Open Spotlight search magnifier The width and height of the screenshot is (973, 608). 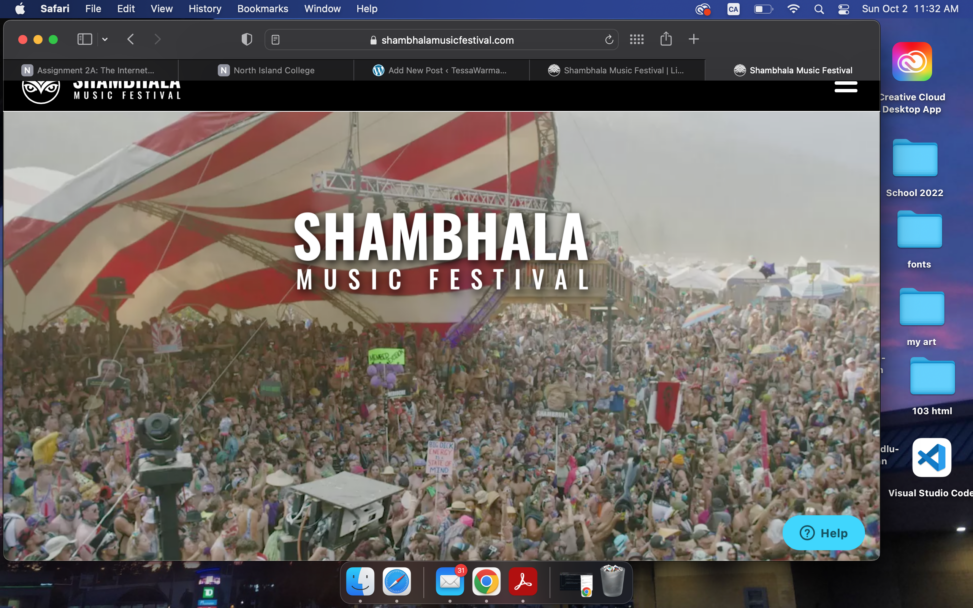tap(819, 9)
